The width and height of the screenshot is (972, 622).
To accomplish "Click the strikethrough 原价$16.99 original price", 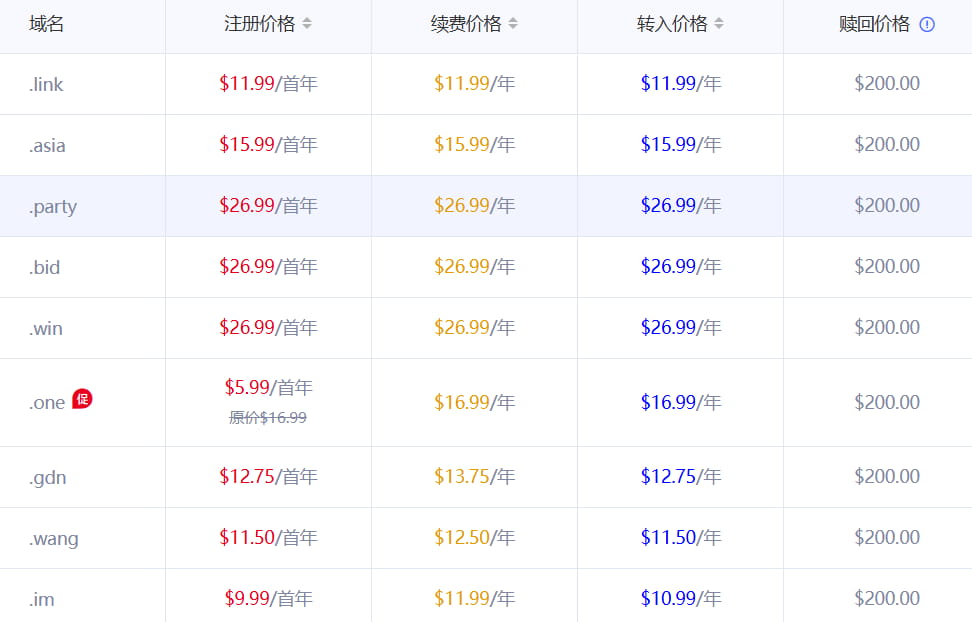I will [x=268, y=418].
